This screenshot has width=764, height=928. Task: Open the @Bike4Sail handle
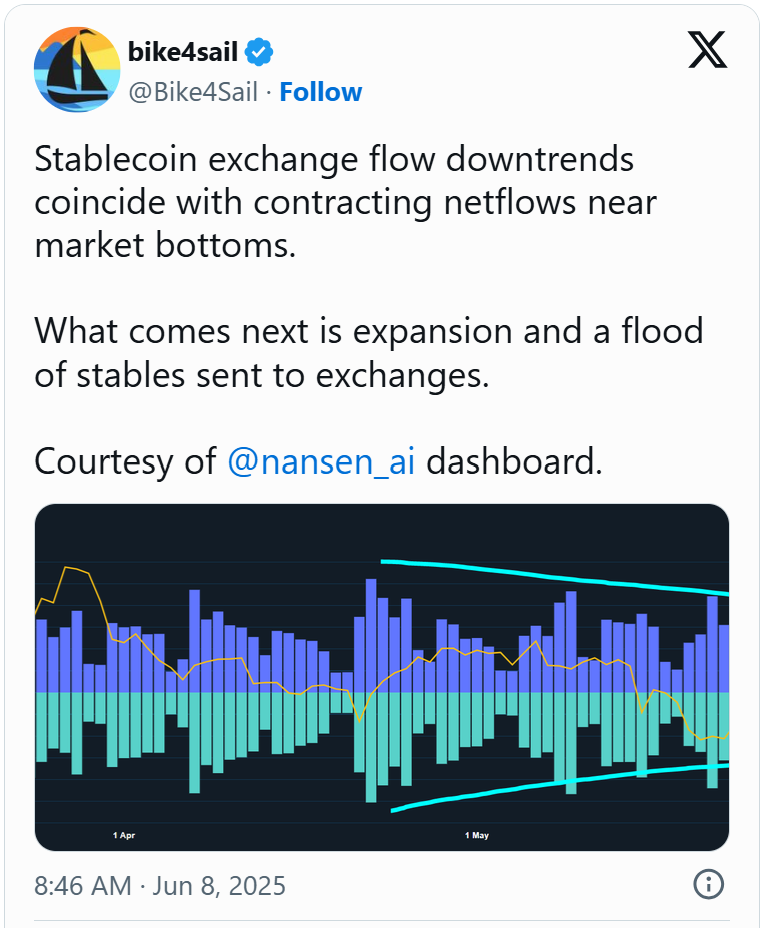pos(193,92)
